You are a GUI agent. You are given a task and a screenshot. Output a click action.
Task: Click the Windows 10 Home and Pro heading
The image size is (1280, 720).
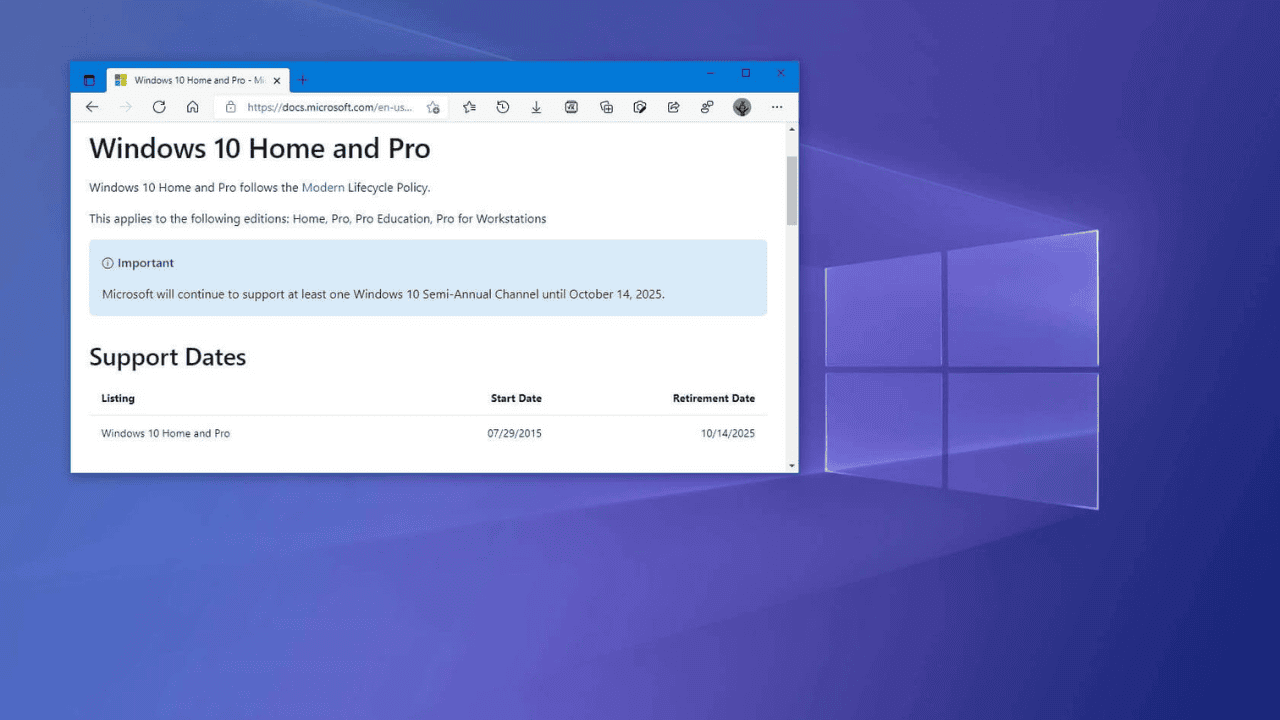[x=260, y=148]
